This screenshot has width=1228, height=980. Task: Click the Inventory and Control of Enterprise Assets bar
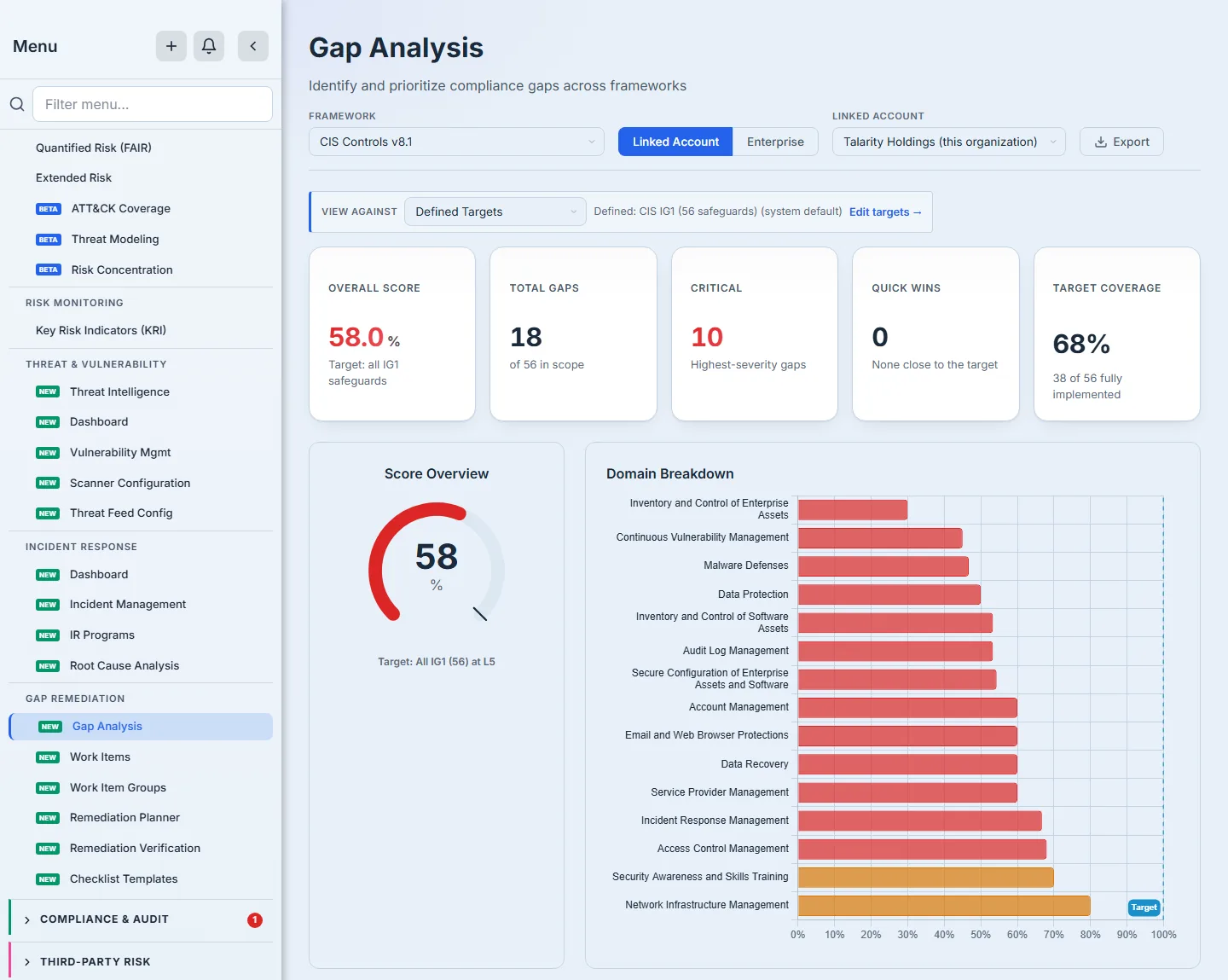pos(853,510)
